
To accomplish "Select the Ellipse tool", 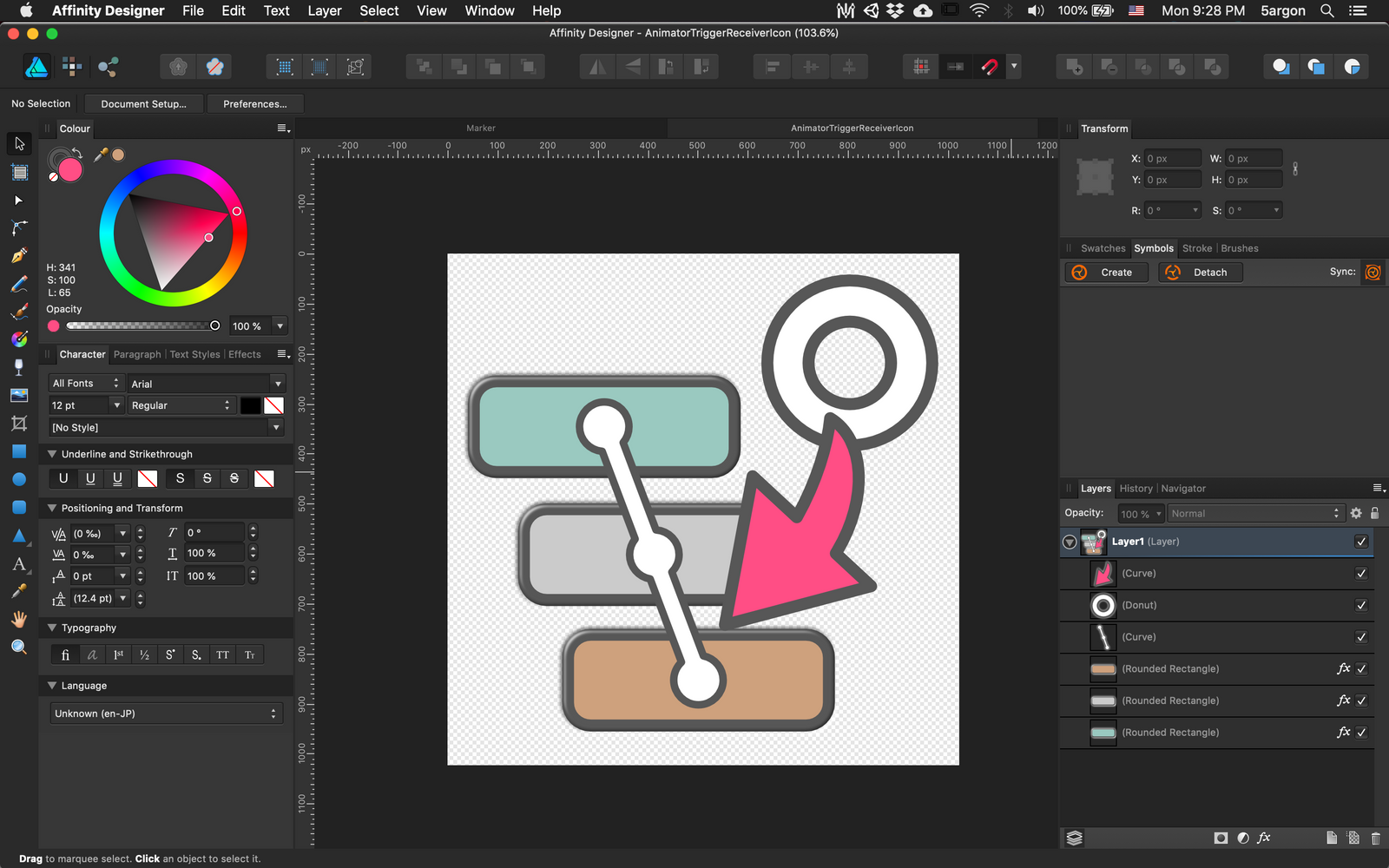I will (x=19, y=479).
